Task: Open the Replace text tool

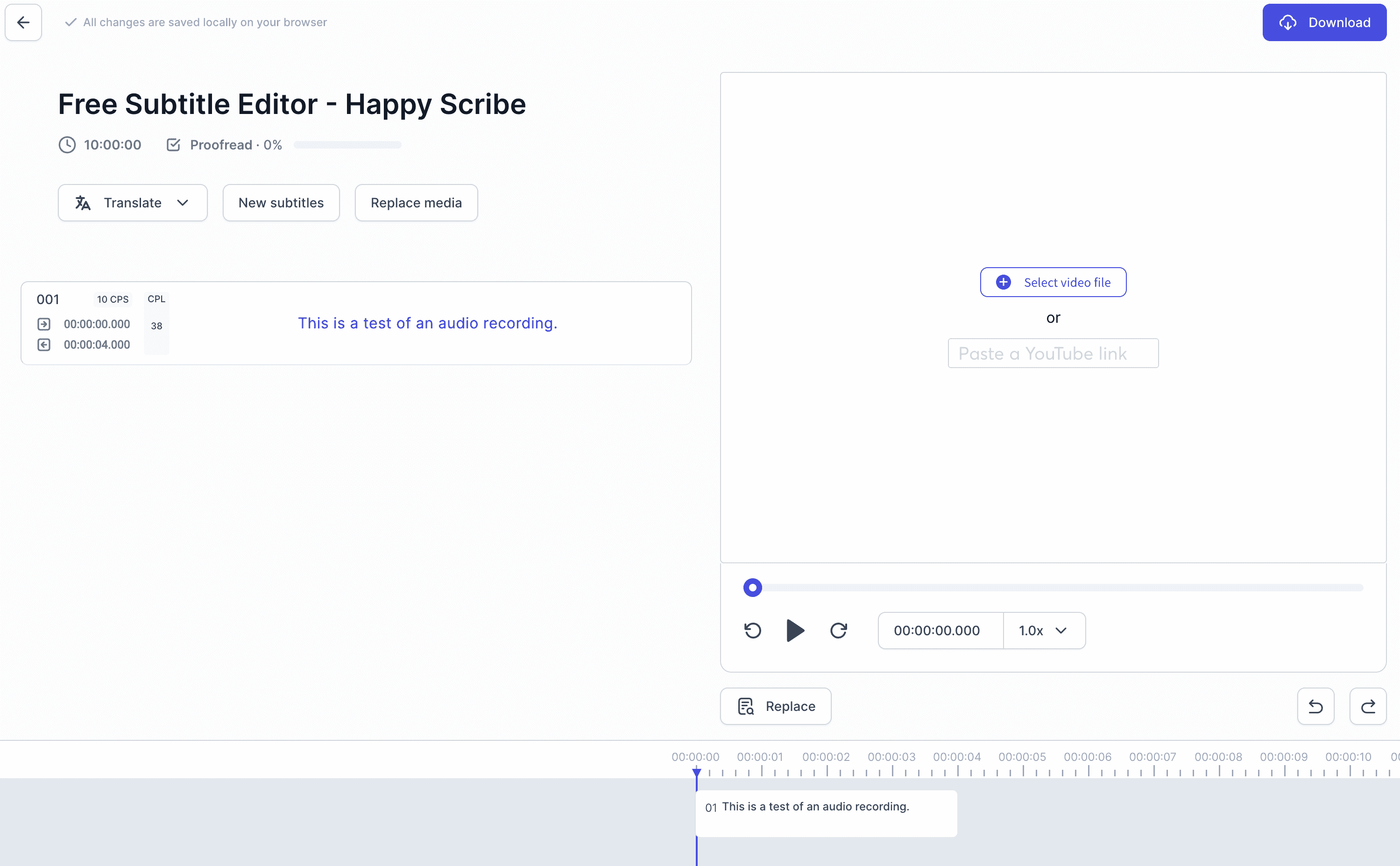Action: click(775, 706)
